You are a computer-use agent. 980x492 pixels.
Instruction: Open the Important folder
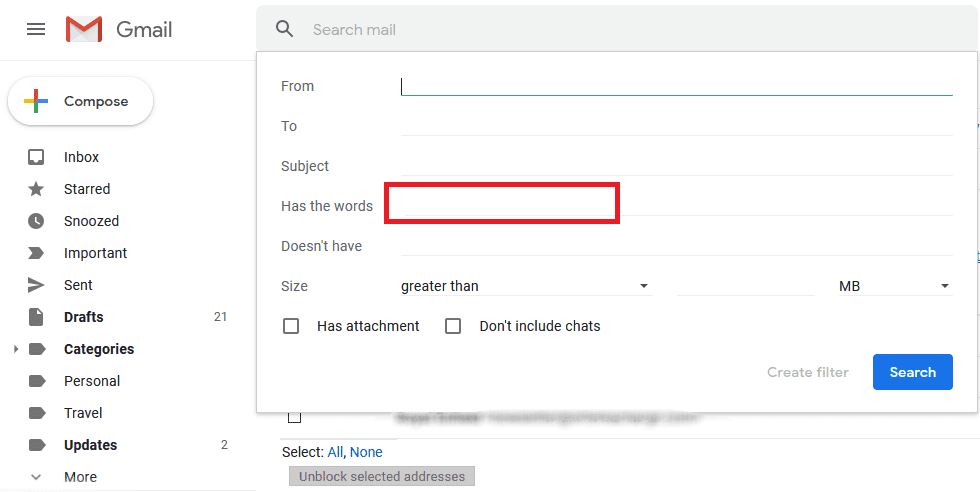pyautogui.click(x=95, y=253)
